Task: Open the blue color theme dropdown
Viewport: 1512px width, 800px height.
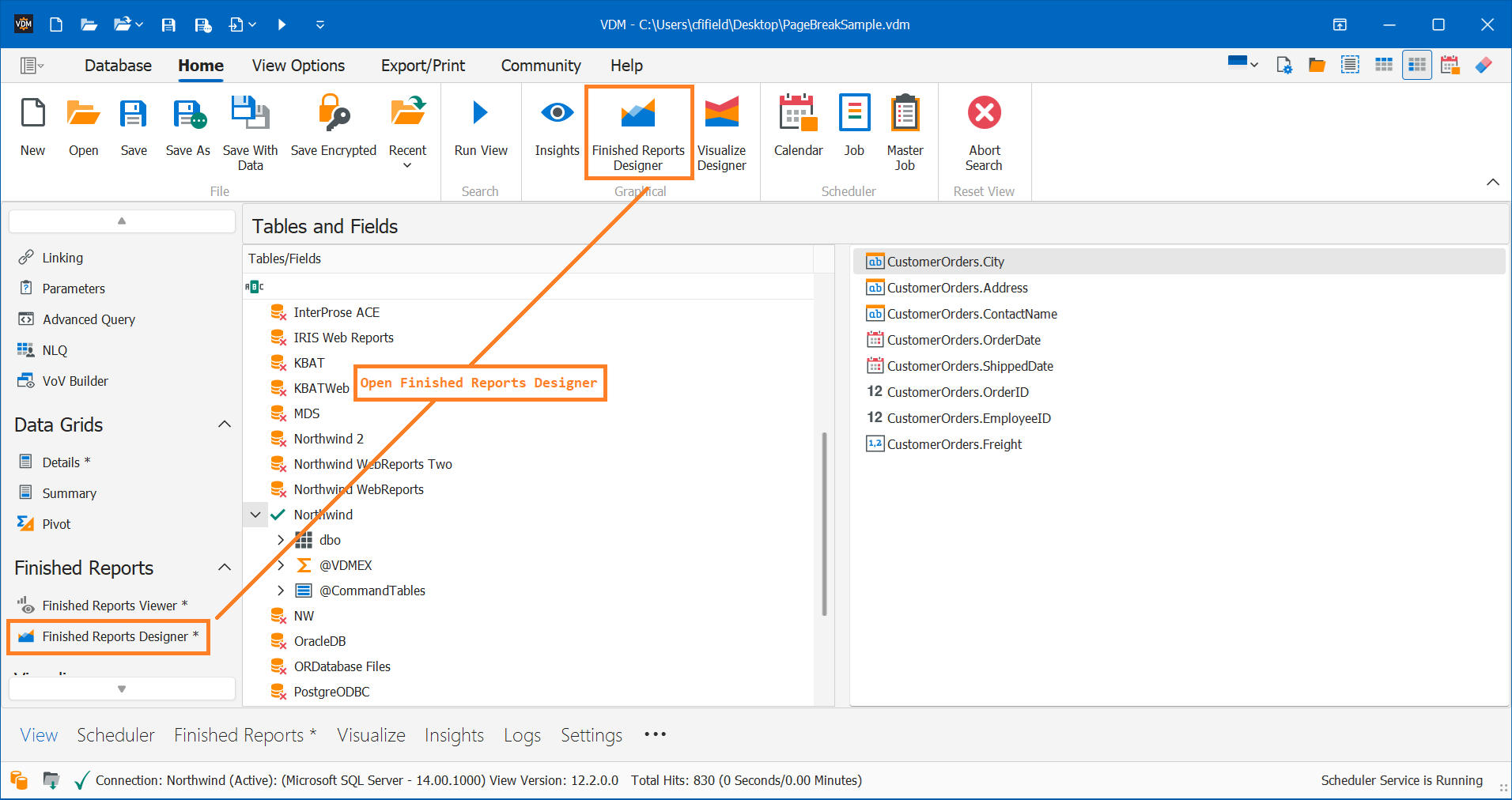Action: 1242,65
